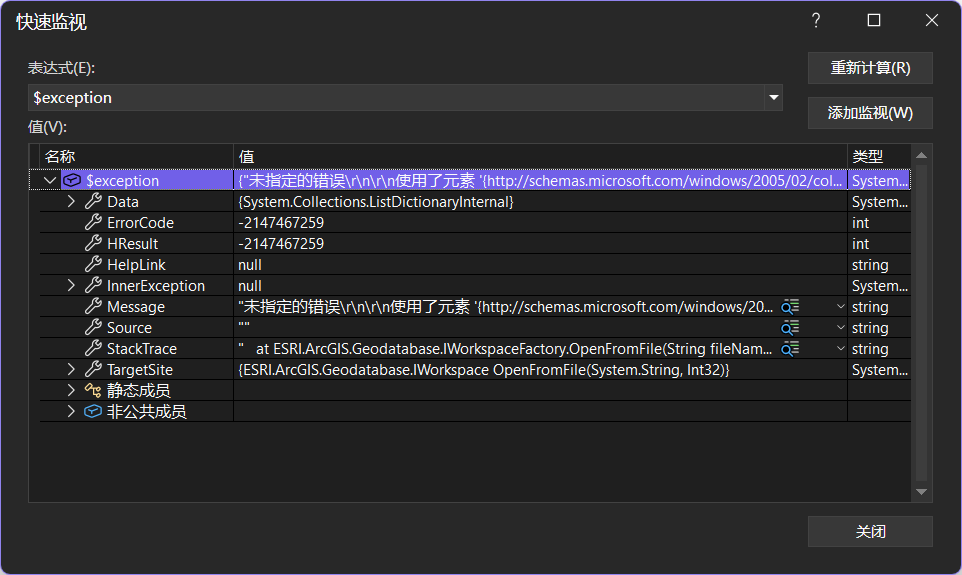Click the wrench icon beside HResult

[93, 243]
